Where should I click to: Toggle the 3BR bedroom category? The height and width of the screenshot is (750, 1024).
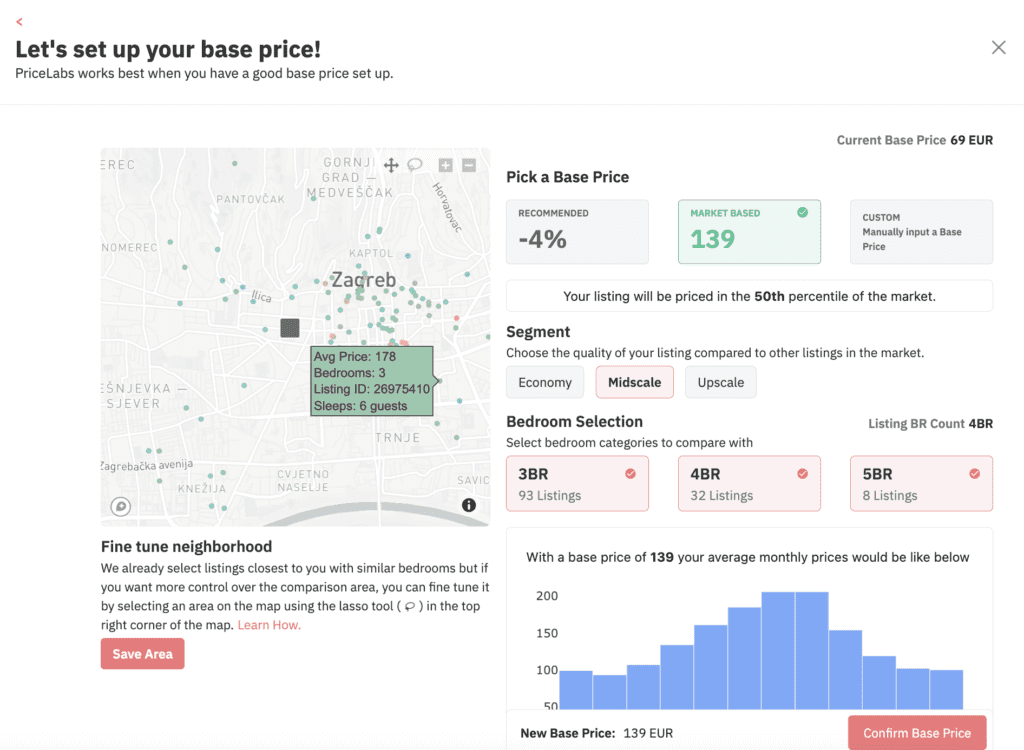pyautogui.click(x=577, y=484)
